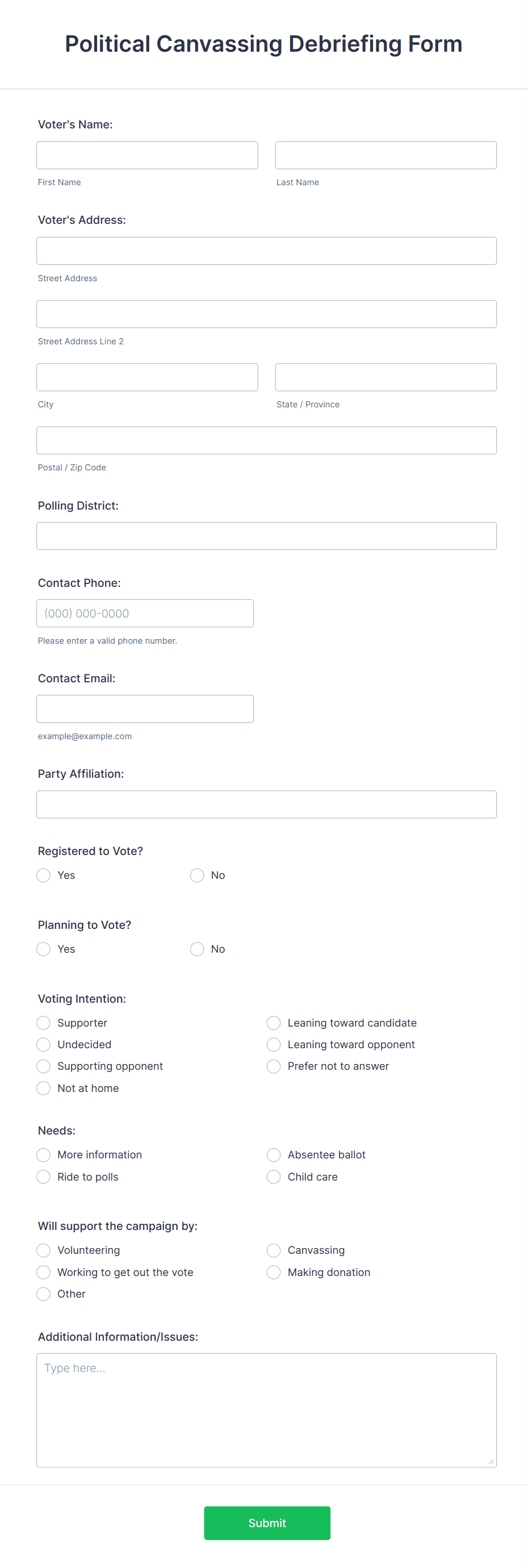The width and height of the screenshot is (528, 1568).
Task: Select No for Planning to Vote
Action: (x=196, y=948)
